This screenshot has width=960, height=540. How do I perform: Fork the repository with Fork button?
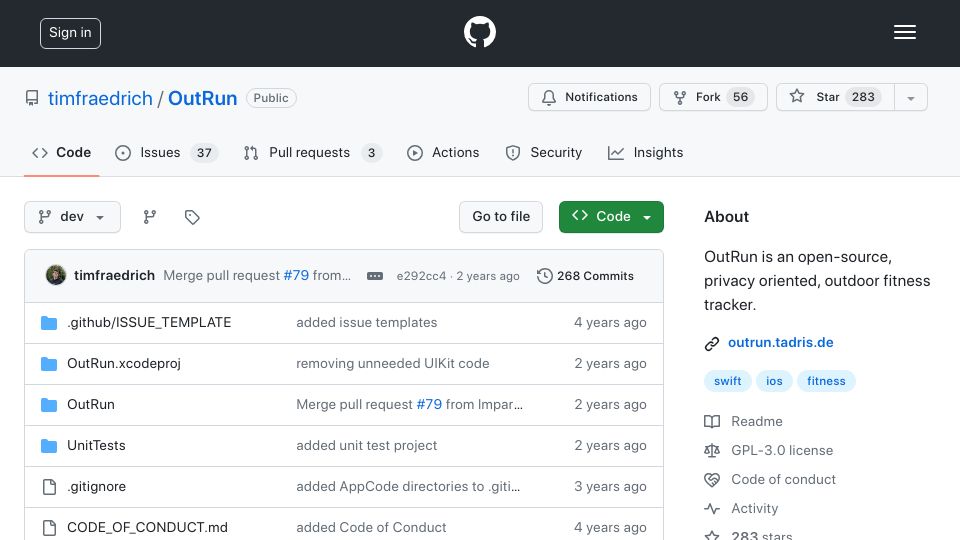pos(713,97)
